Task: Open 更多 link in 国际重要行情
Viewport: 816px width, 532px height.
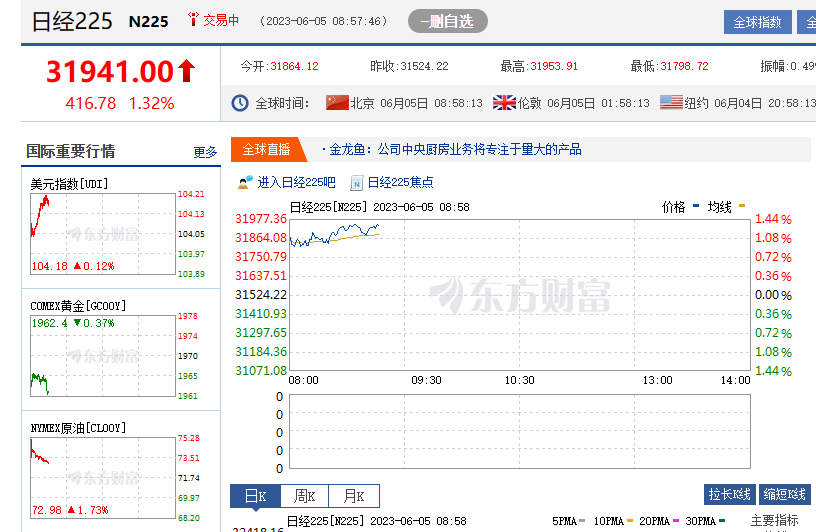Action: [x=205, y=152]
